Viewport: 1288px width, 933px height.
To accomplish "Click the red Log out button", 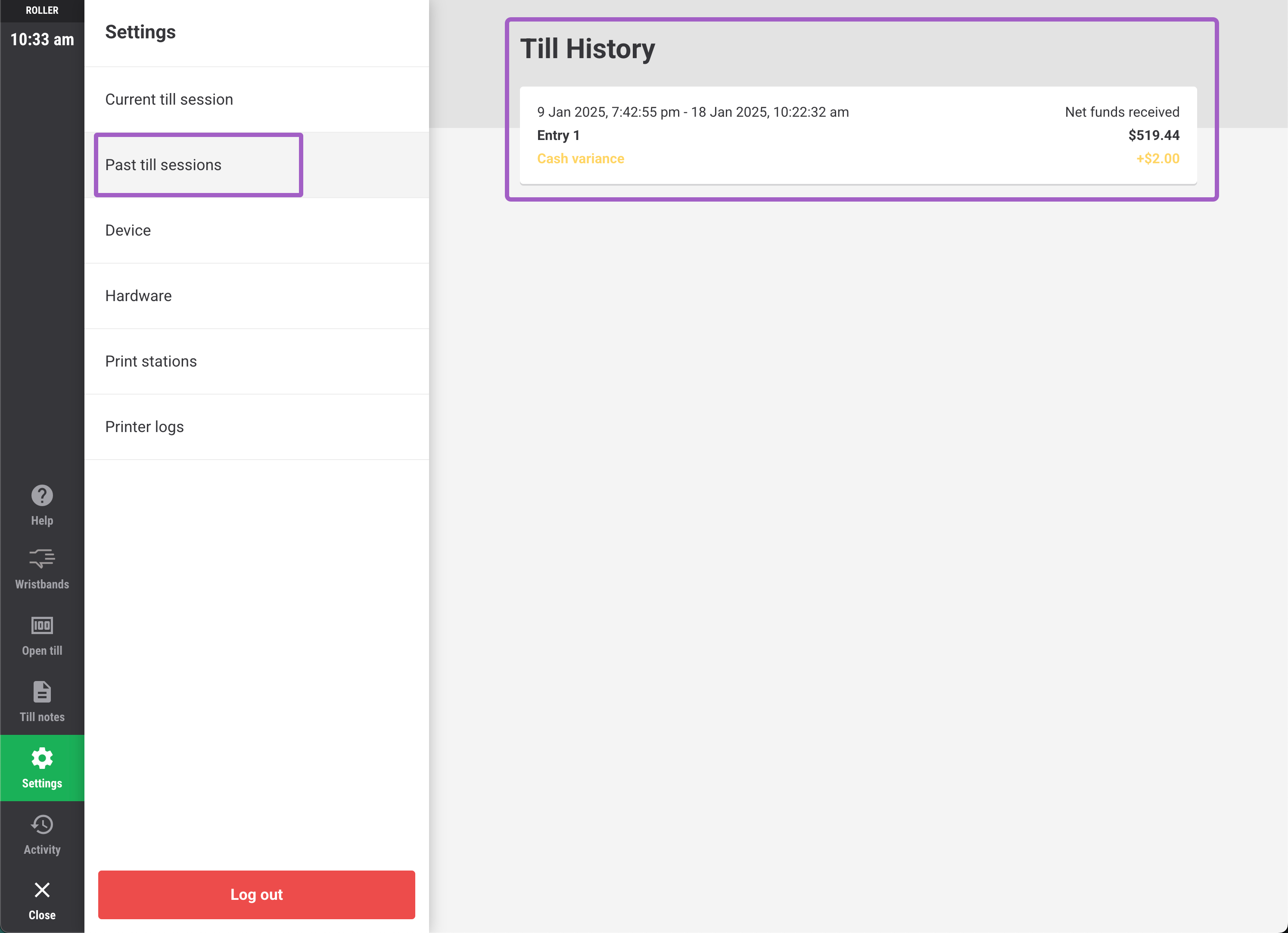I will (x=257, y=895).
